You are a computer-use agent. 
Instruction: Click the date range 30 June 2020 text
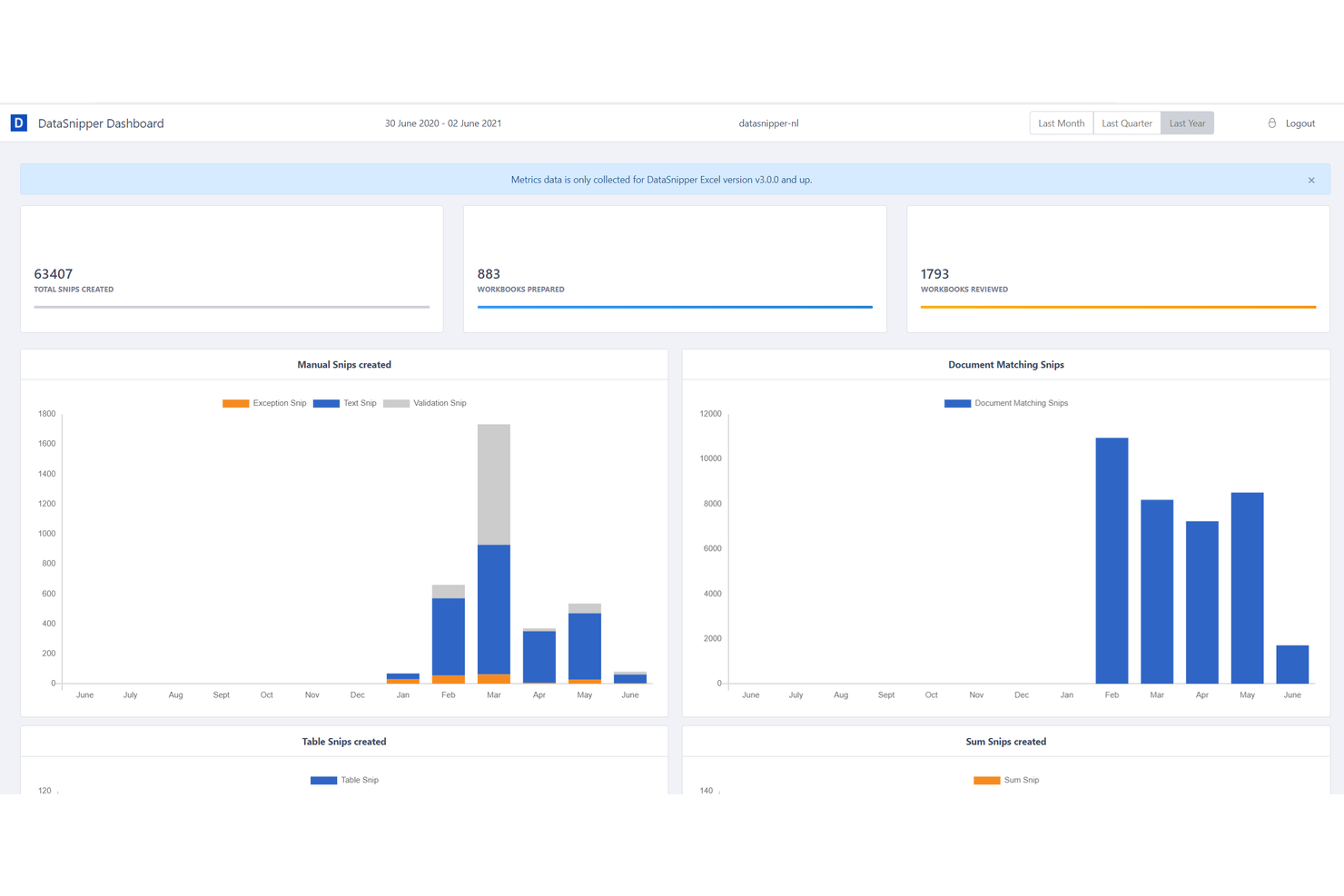click(443, 123)
